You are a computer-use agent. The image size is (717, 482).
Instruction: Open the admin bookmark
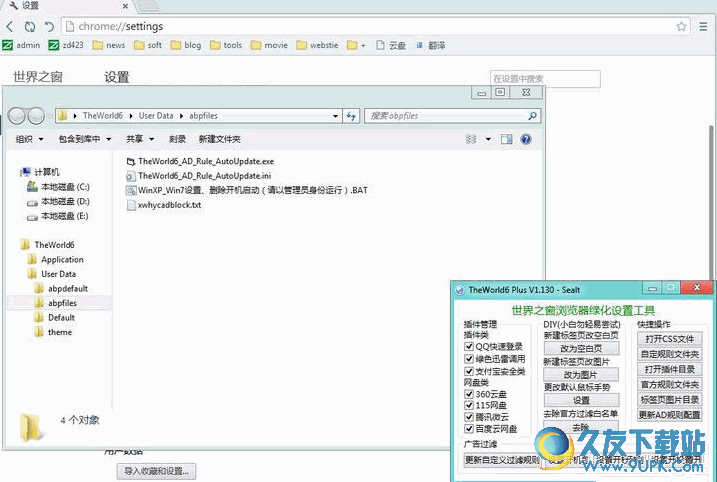[21, 45]
